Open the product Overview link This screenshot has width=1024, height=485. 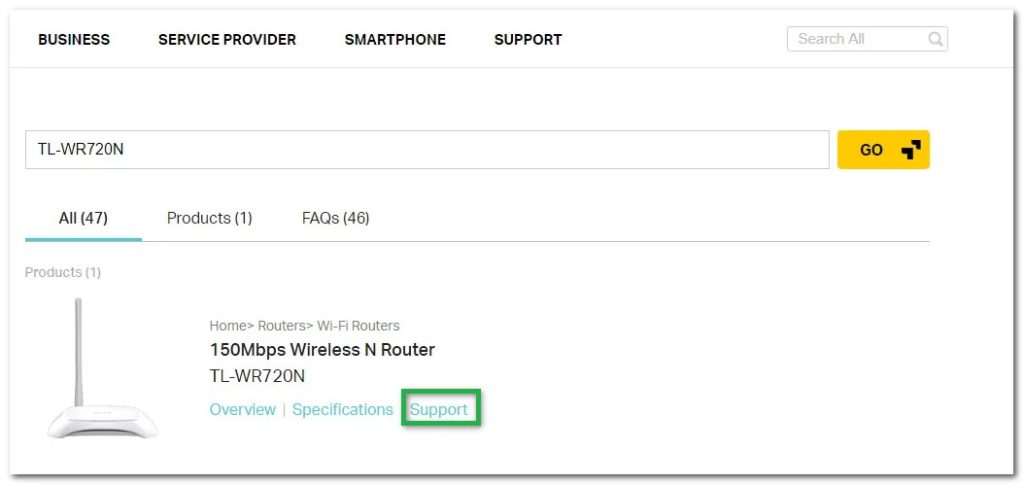[242, 410]
